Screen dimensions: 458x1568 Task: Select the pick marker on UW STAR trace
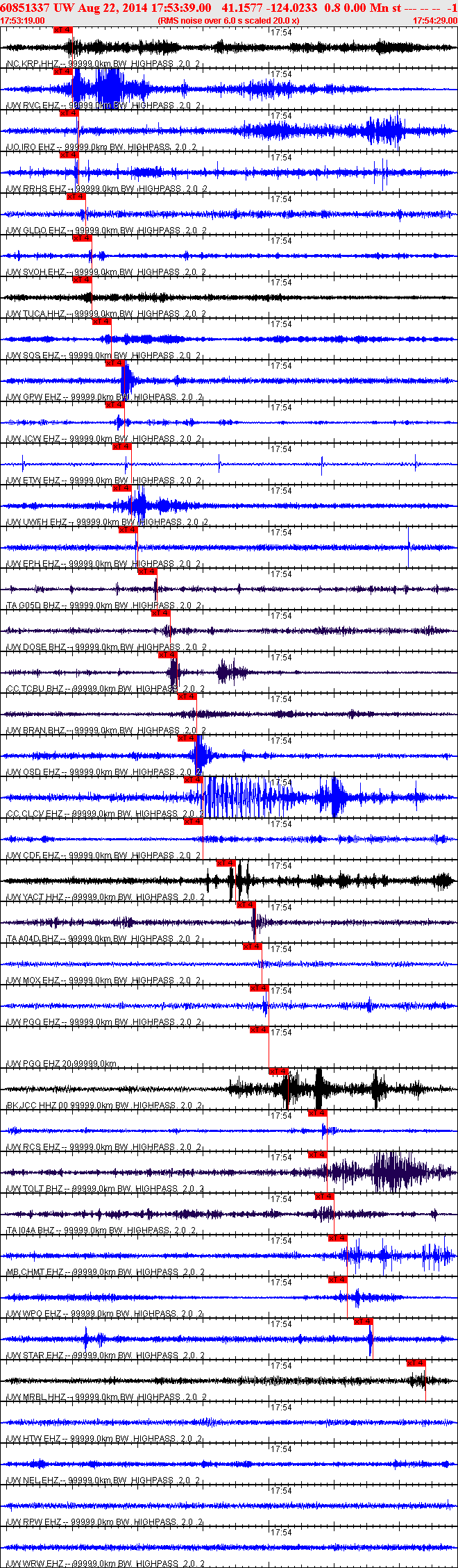coord(363,1321)
